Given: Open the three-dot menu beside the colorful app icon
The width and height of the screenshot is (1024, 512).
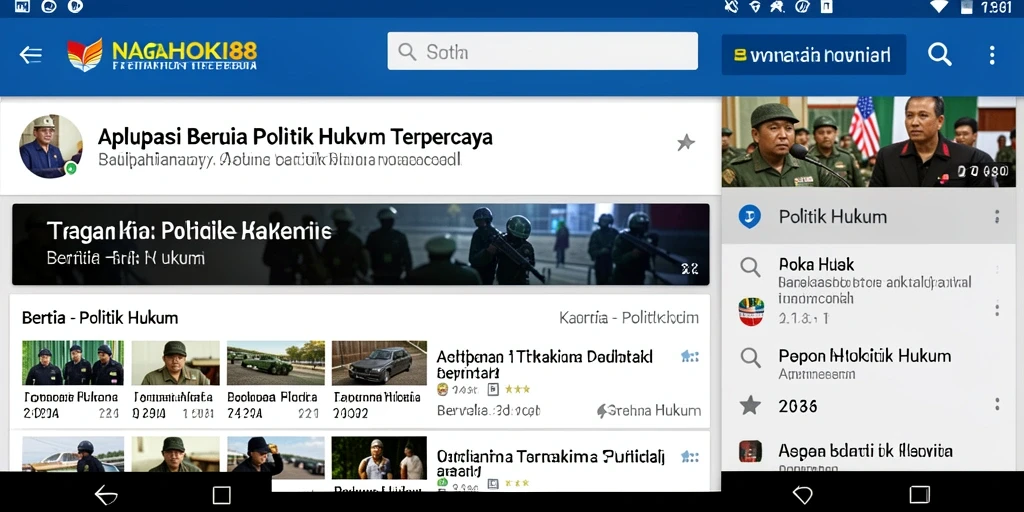Looking at the screenshot, I should click(x=997, y=309).
